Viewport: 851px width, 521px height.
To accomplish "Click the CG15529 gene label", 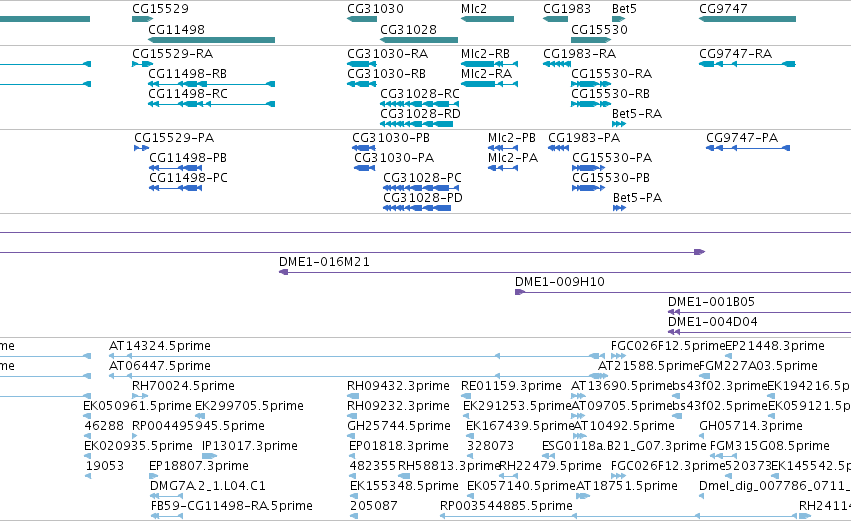I will pos(160,9).
